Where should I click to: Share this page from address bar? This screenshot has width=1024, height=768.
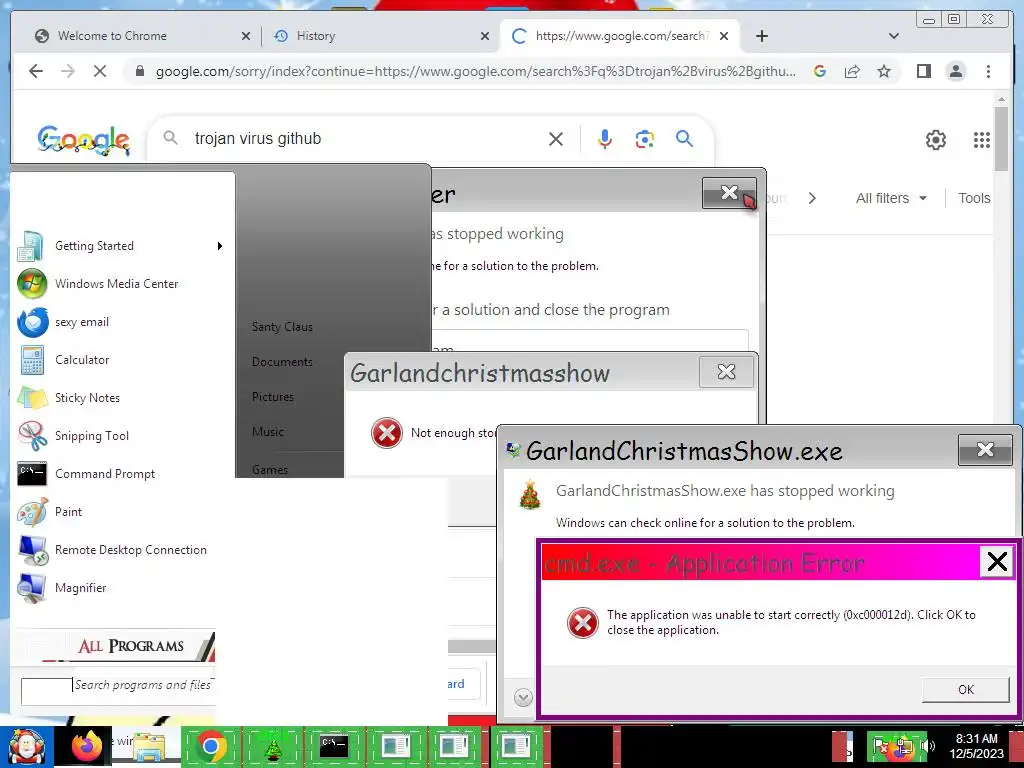852,71
